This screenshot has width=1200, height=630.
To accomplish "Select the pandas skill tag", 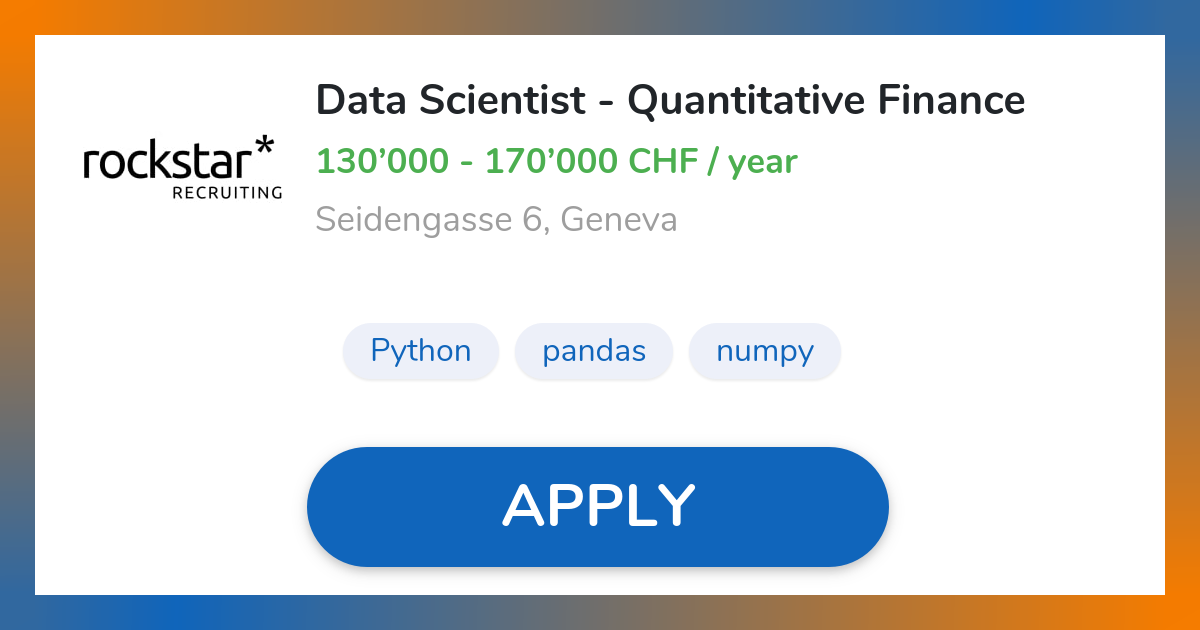I will tap(593, 351).
